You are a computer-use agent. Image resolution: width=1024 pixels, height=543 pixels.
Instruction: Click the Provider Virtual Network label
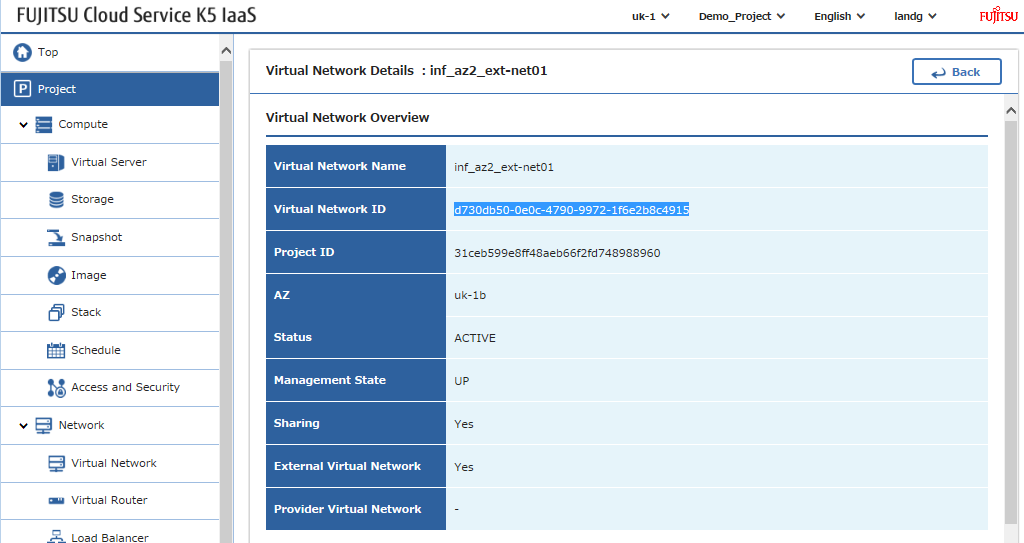coord(347,509)
